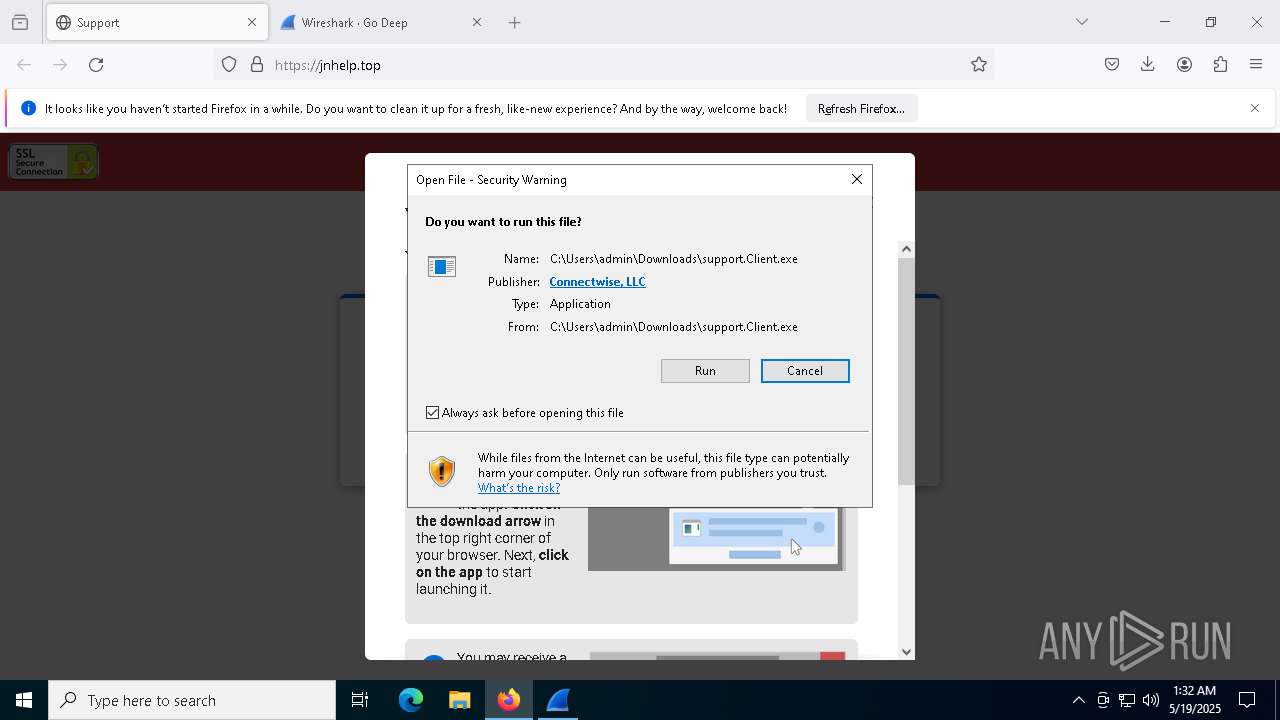The image size is (1280, 720).
Task: Reload the current page
Action: 96,65
